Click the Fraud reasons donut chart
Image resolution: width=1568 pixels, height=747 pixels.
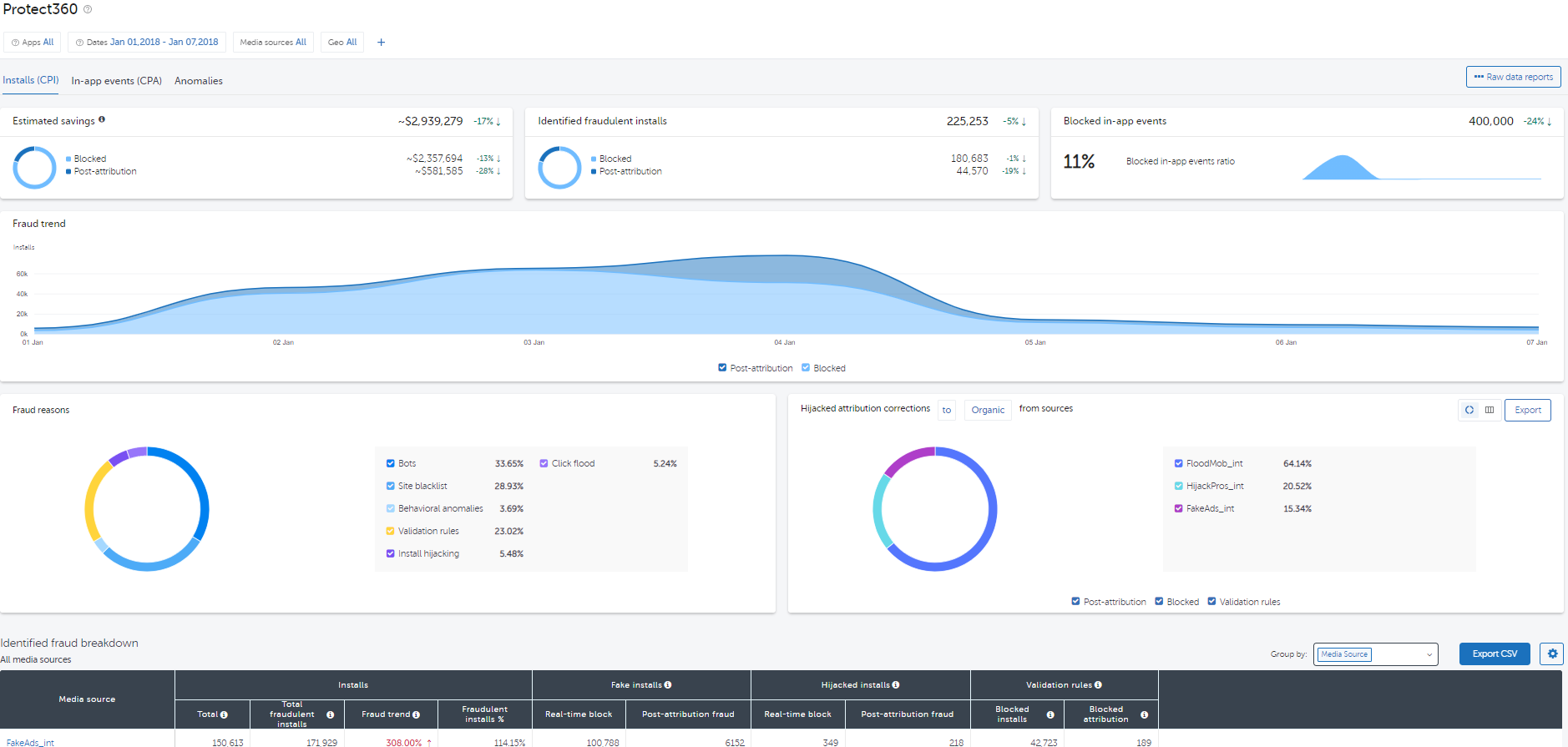[147, 509]
